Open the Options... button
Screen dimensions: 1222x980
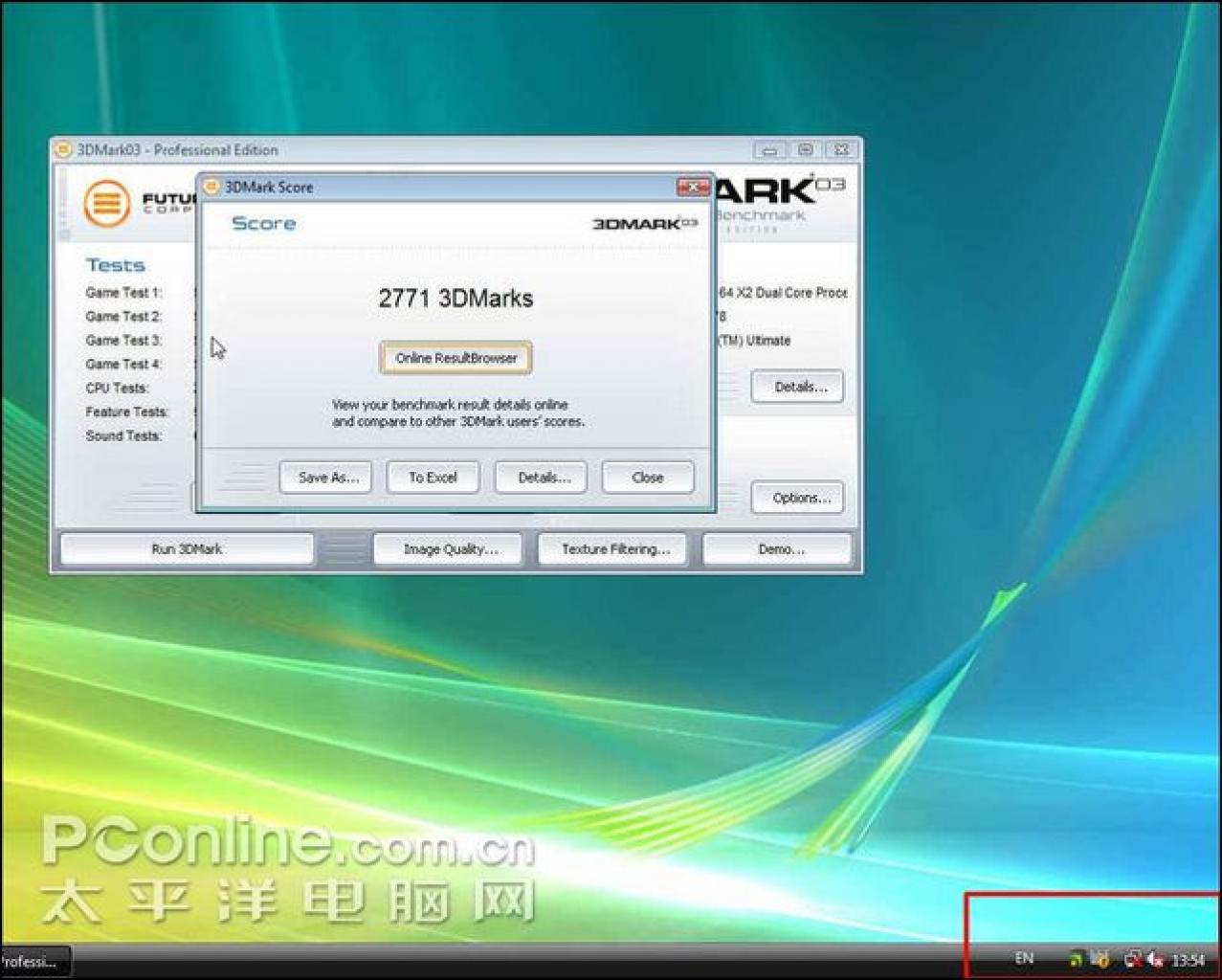[798, 498]
